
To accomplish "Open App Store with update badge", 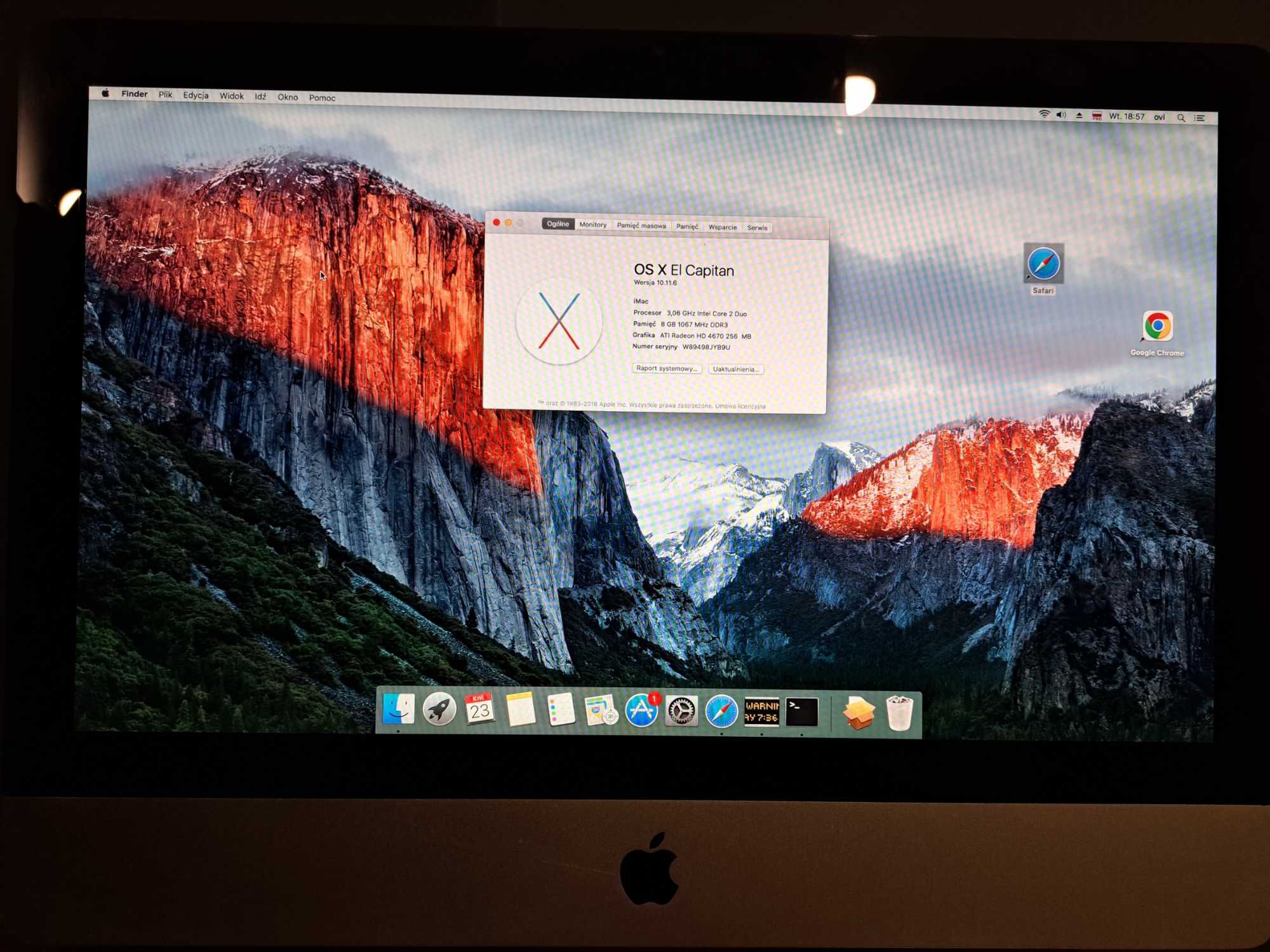I will coord(641,710).
